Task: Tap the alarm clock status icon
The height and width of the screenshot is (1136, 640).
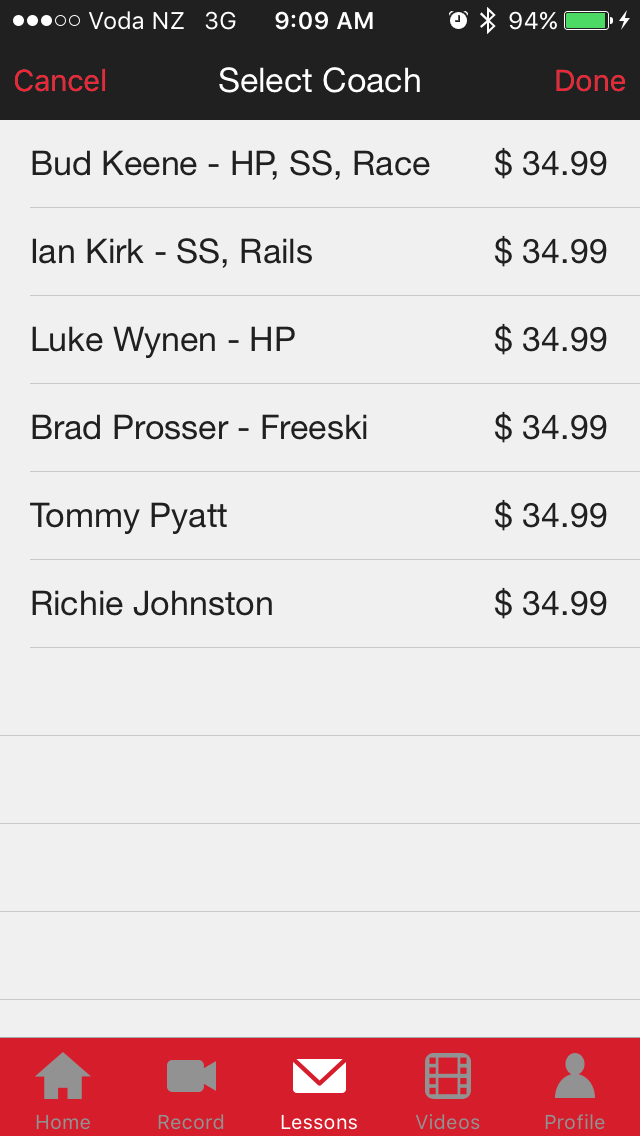Action: point(458,21)
